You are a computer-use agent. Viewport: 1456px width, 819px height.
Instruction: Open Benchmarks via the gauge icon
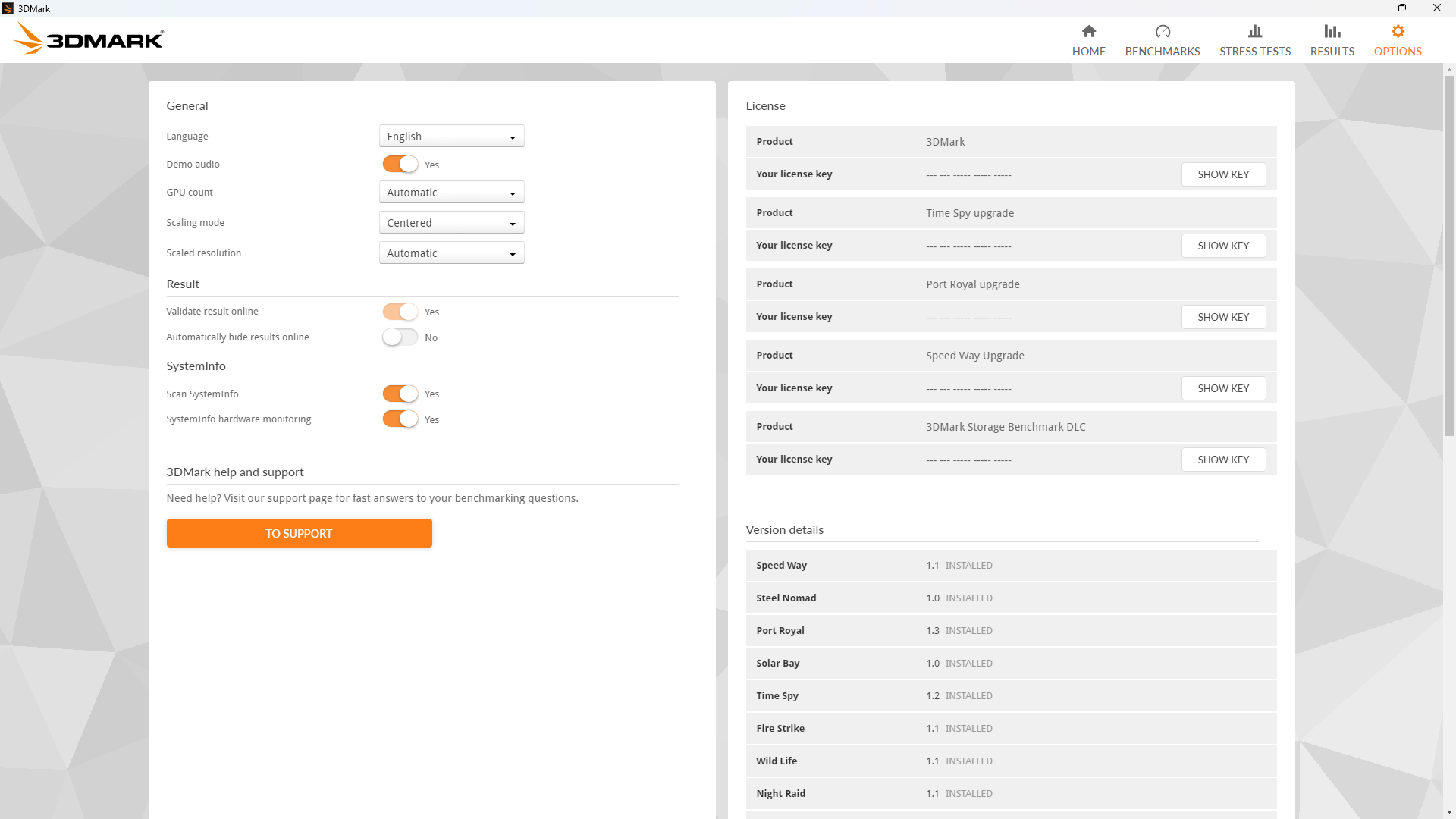tap(1163, 31)
